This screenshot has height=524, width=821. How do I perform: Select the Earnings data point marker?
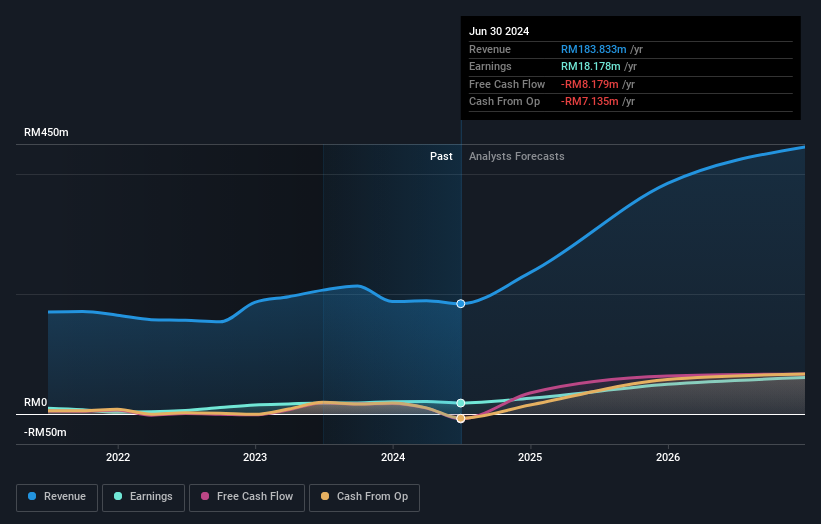461,403
